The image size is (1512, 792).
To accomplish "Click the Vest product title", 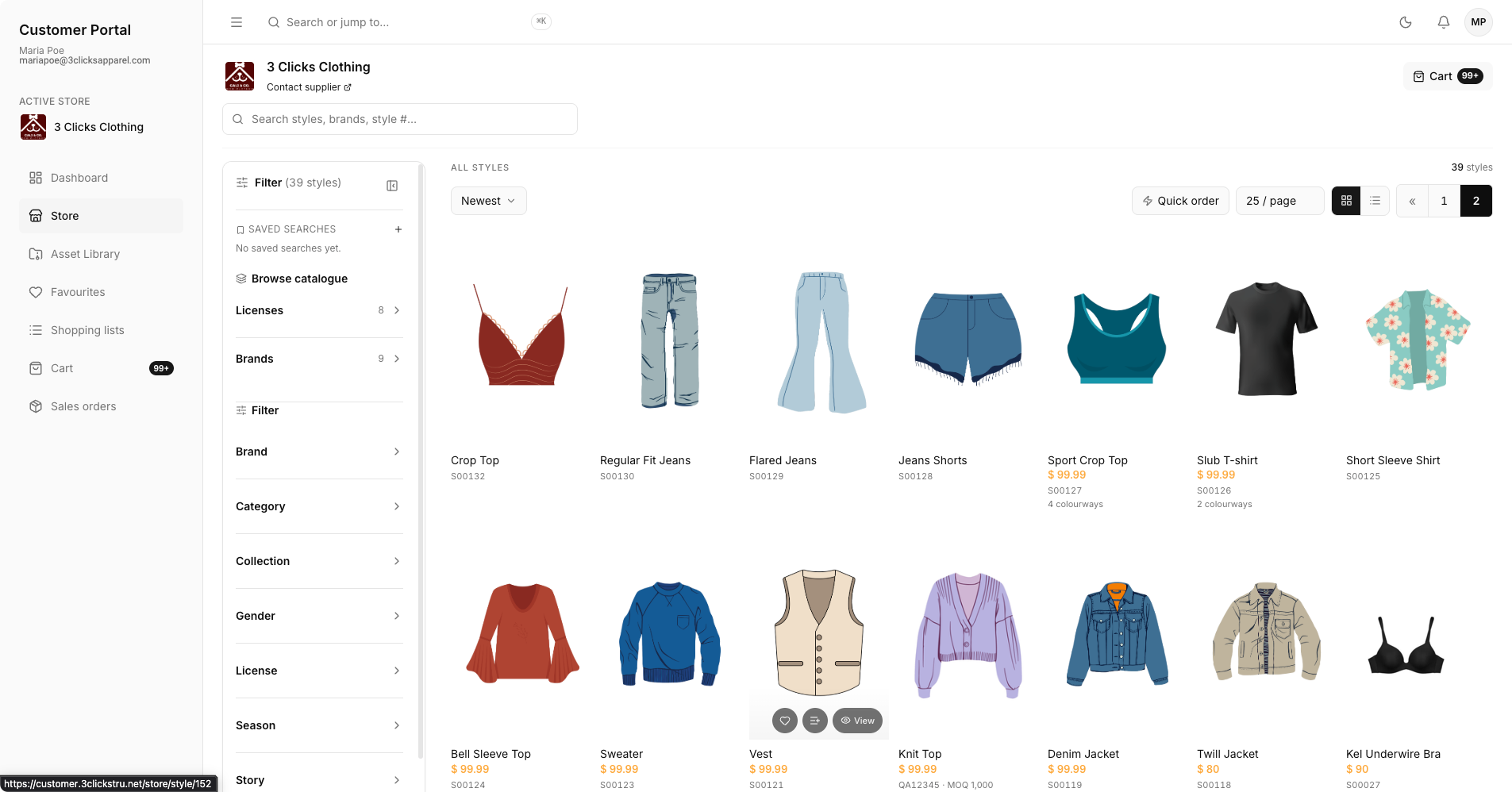I will pos(760,754).
